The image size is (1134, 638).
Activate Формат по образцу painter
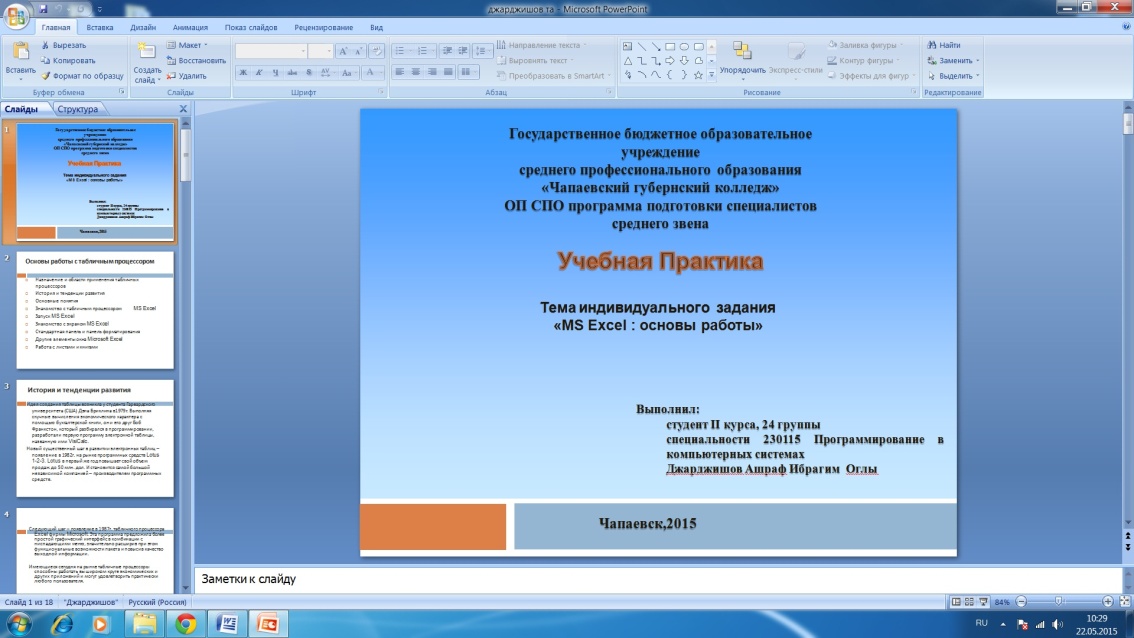click(x=82, y=76)
